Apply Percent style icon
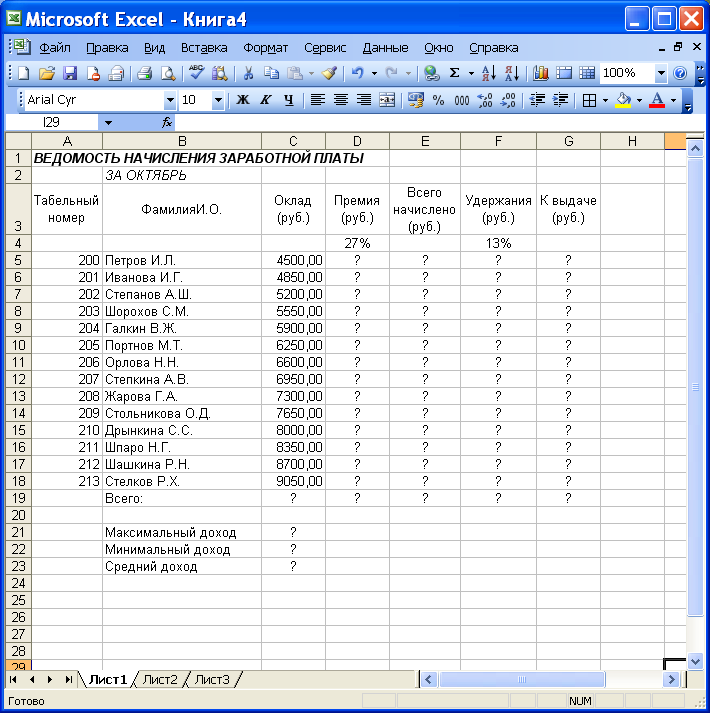Viewport: 710px width, 713px height. [438, 100]
